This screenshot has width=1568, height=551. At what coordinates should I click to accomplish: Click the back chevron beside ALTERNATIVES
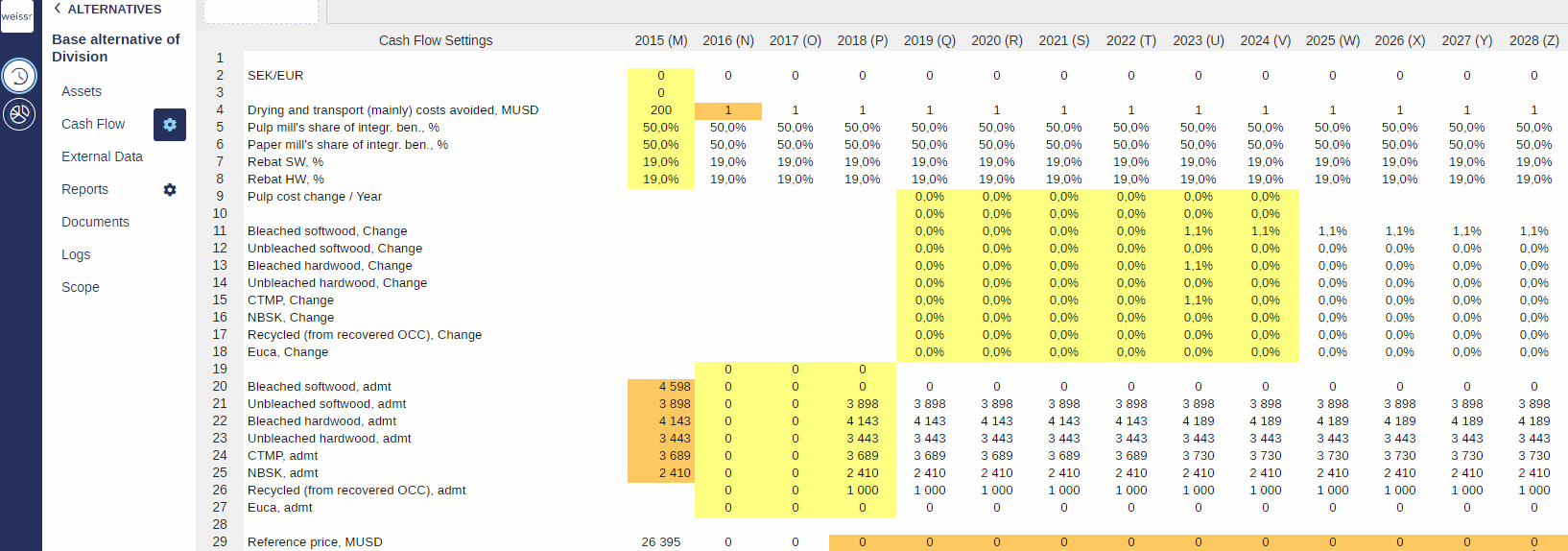(x=58, y=9)
